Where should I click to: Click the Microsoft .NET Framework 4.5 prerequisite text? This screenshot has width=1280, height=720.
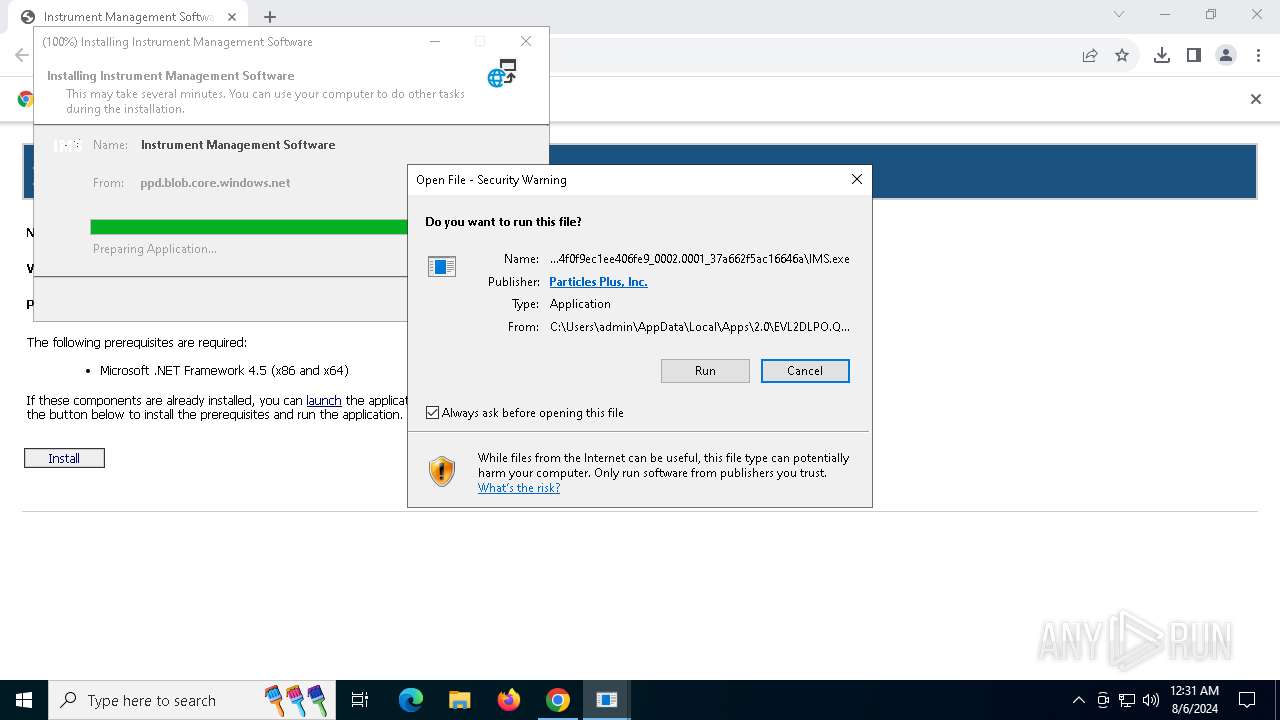[224, 371]
